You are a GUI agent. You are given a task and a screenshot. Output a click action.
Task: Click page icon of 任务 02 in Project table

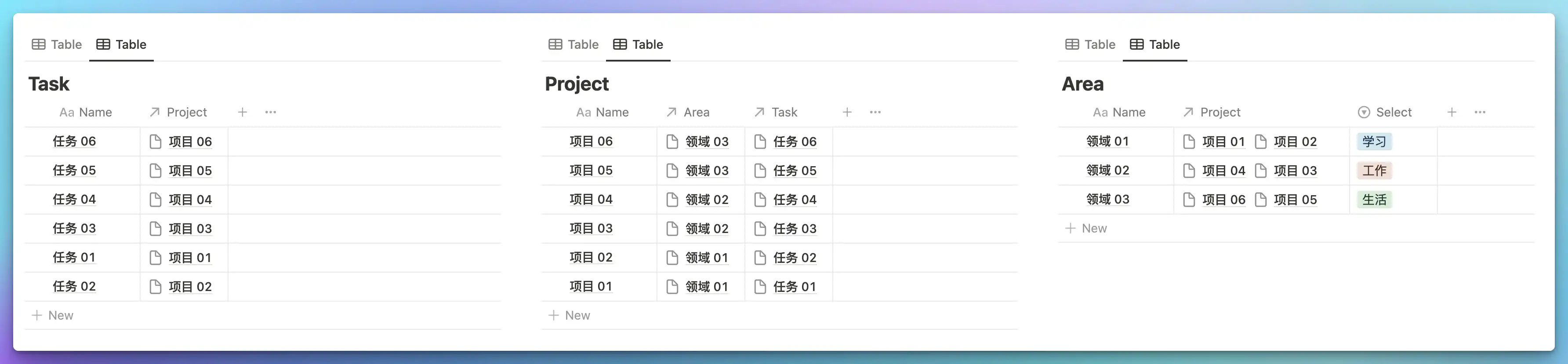tap(760, 258)
